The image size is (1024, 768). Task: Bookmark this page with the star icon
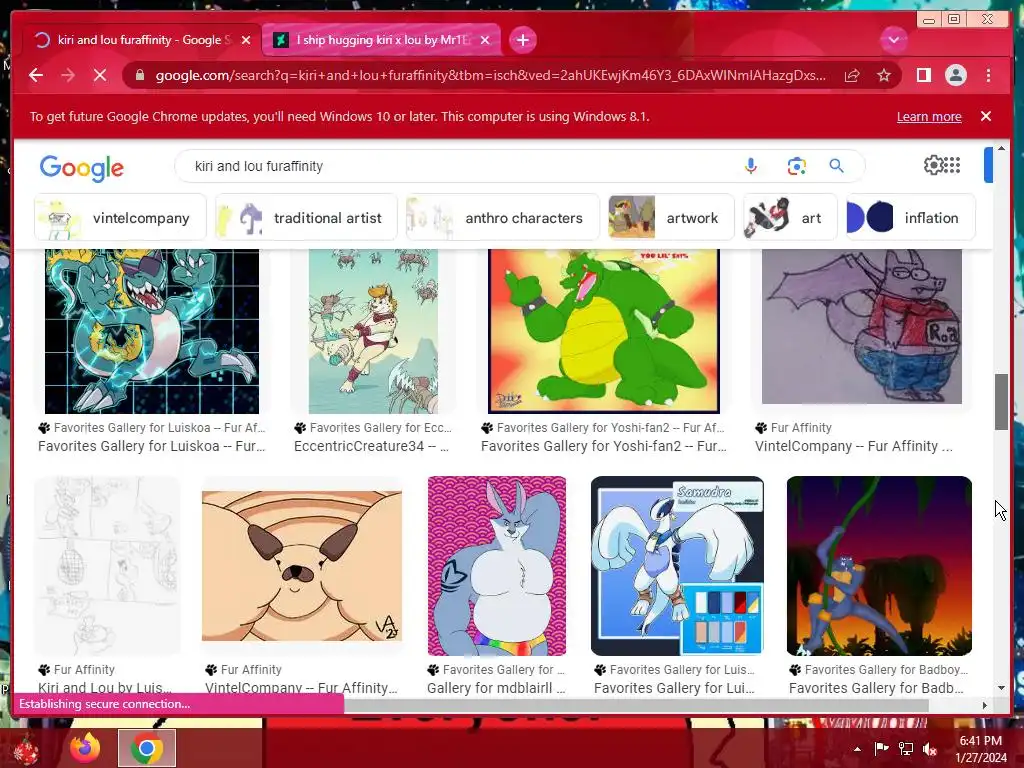(884, 76)
